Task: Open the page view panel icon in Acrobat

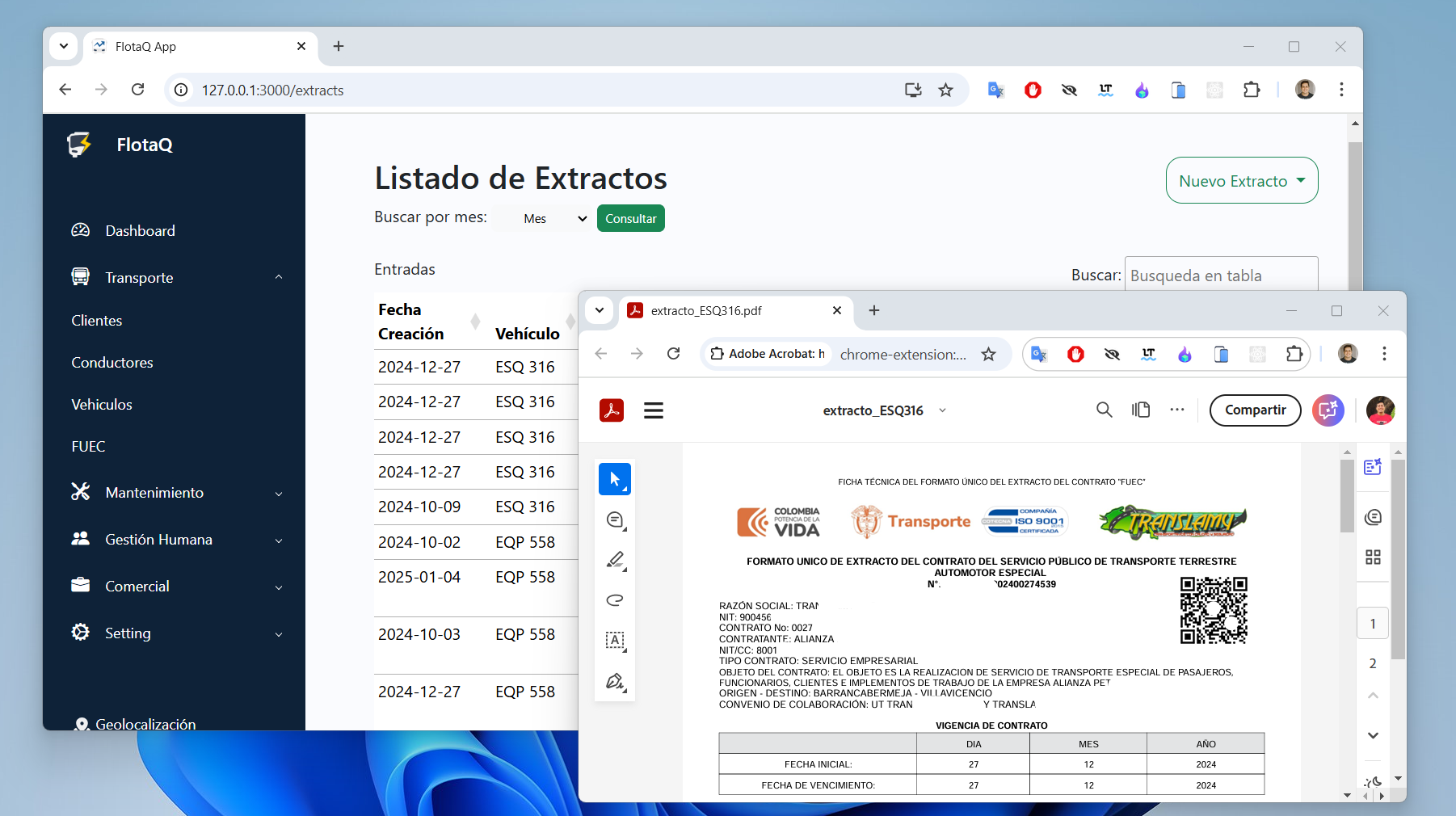Action: pos(1141,410)
